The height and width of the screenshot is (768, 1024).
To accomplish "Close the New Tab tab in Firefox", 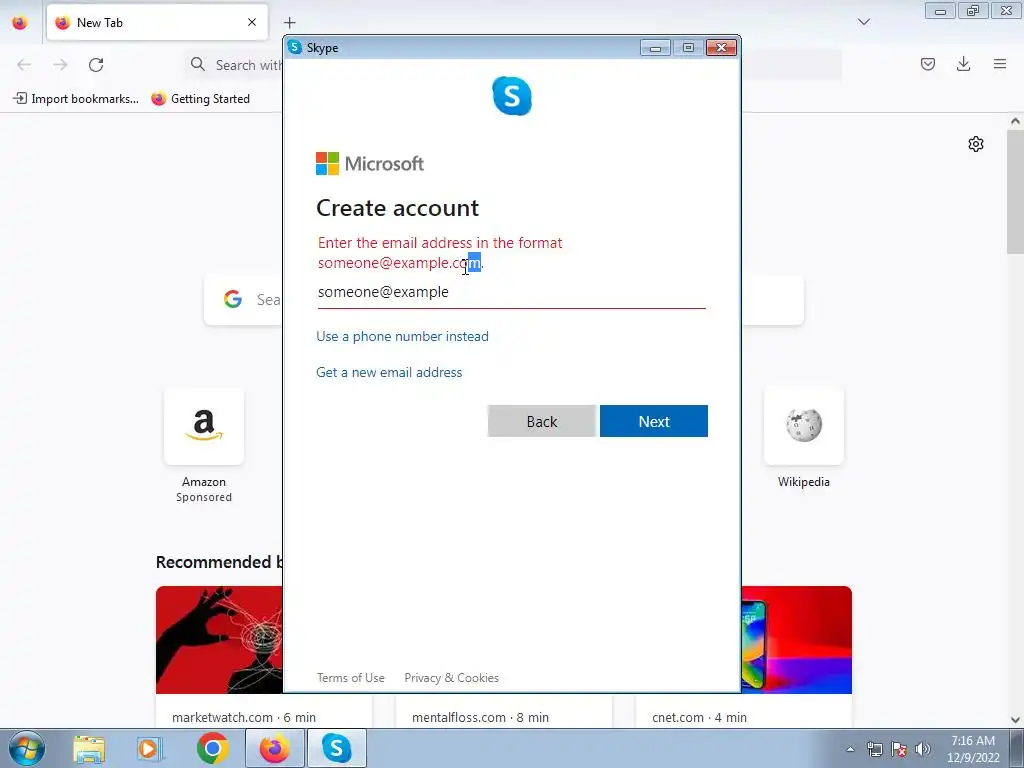I will [x=251, y=22].
